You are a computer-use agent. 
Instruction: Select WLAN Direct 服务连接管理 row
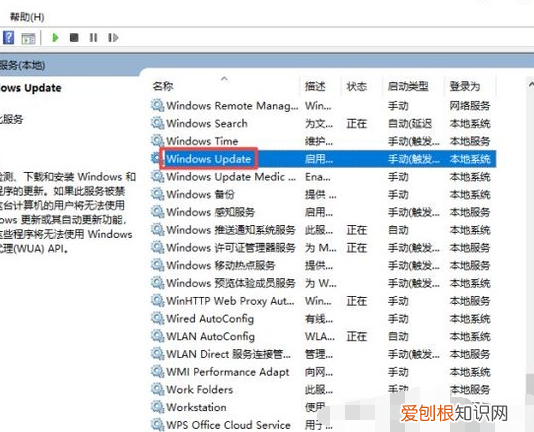tap(323, 354)
